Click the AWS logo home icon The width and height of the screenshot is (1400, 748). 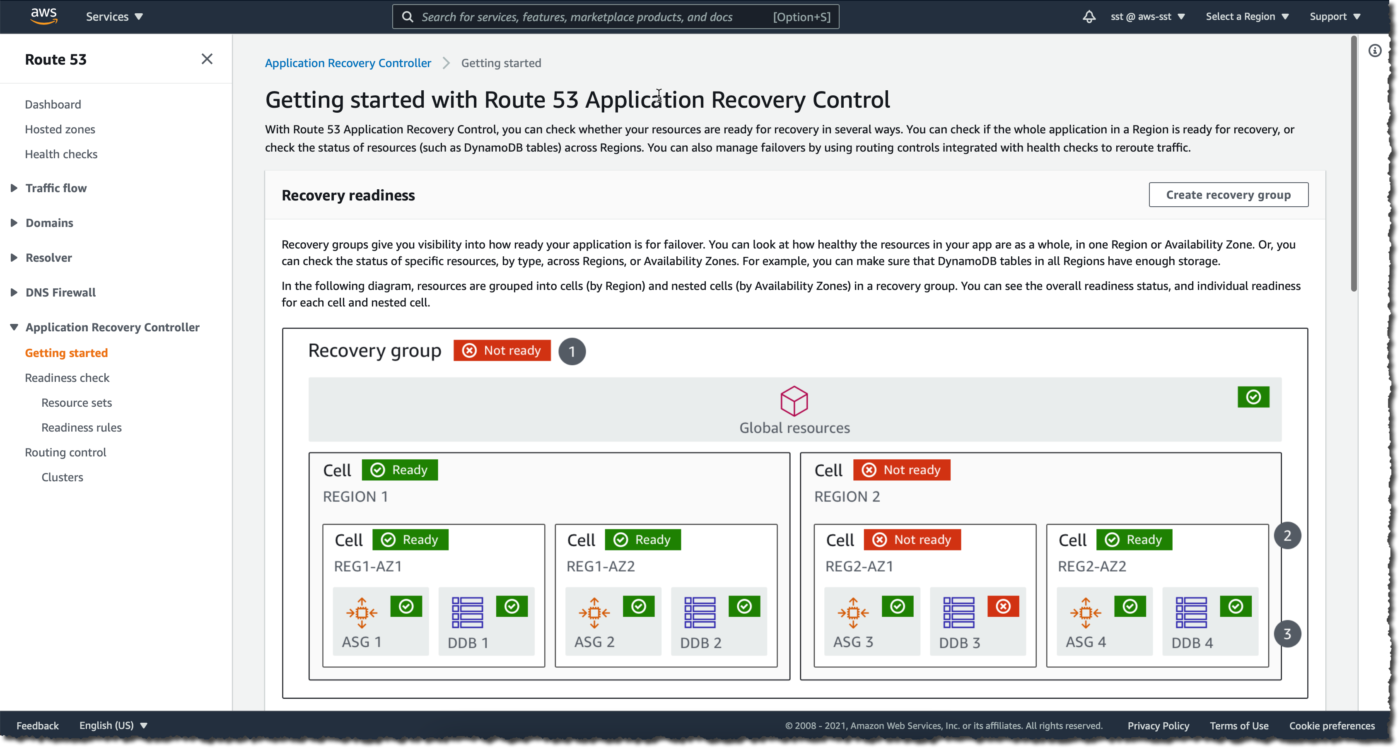pos(45,16)
